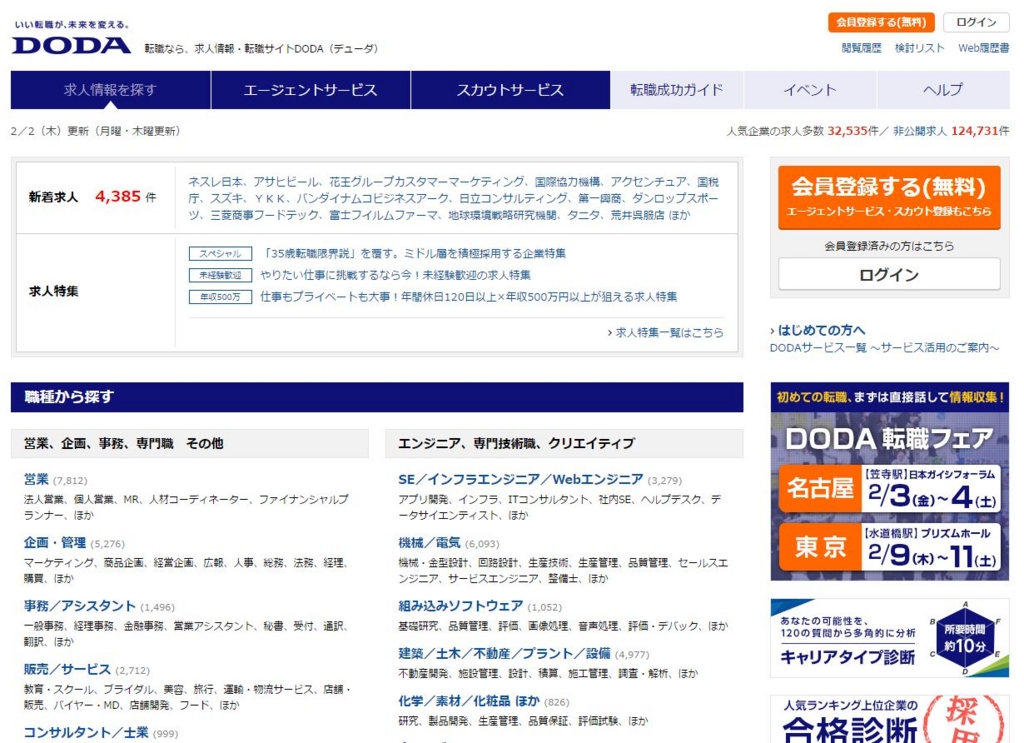1024x743 pixels.
Task: Open DODAサービス一覧 guide link
Action: (884, 348)
